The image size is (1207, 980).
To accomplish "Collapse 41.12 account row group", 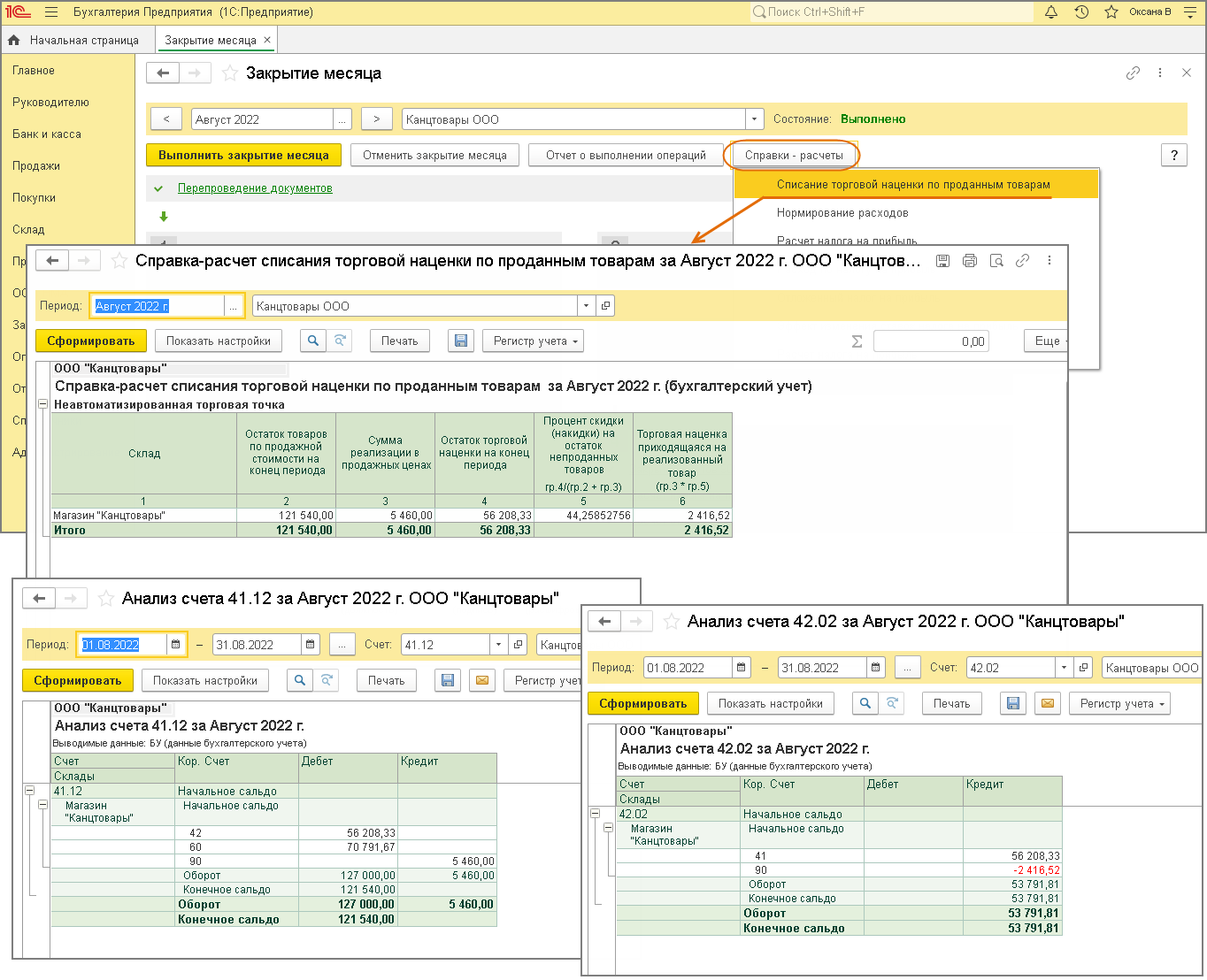I will point(29,791).
